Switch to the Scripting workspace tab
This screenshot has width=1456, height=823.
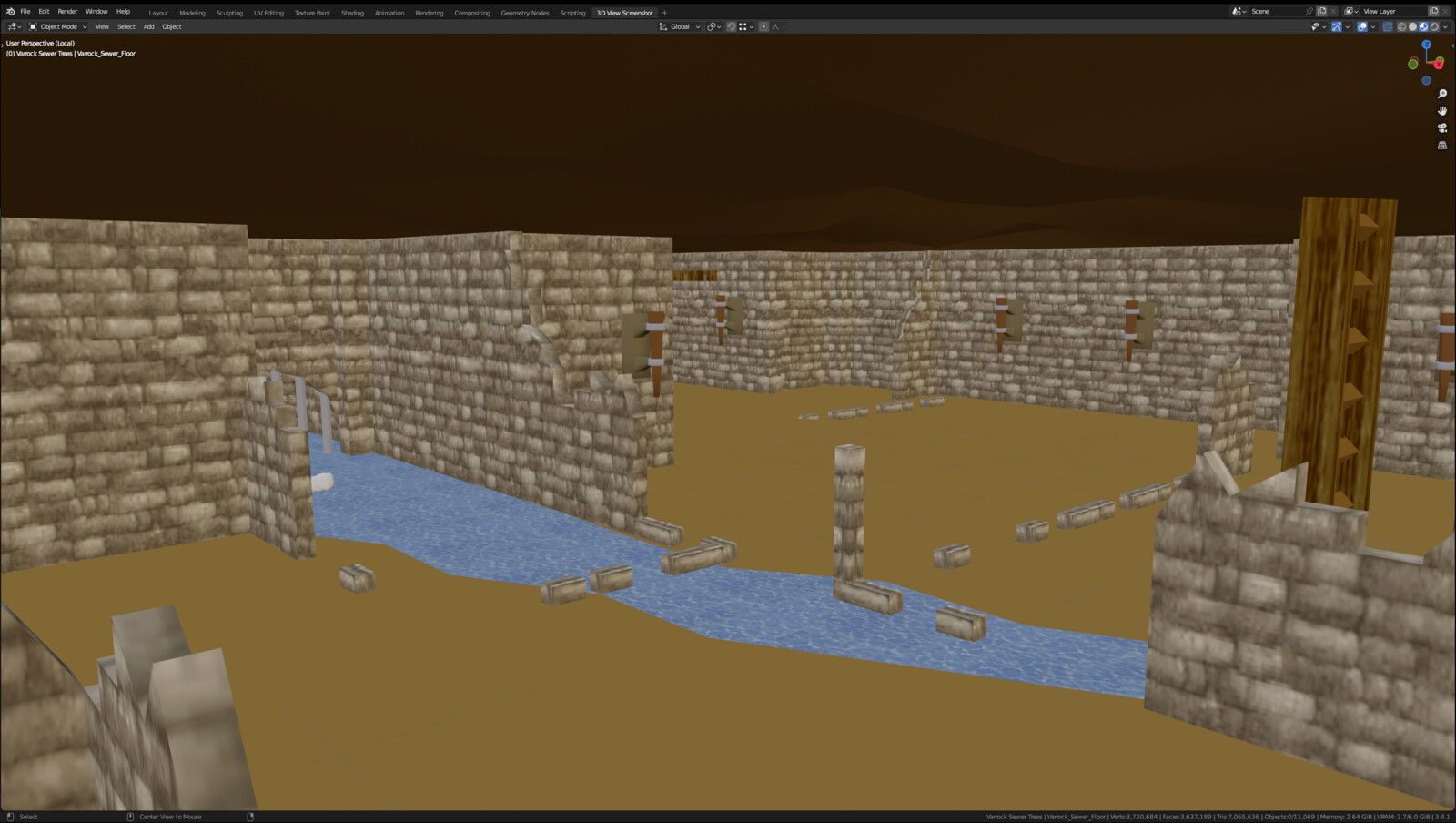pos(572,13)
